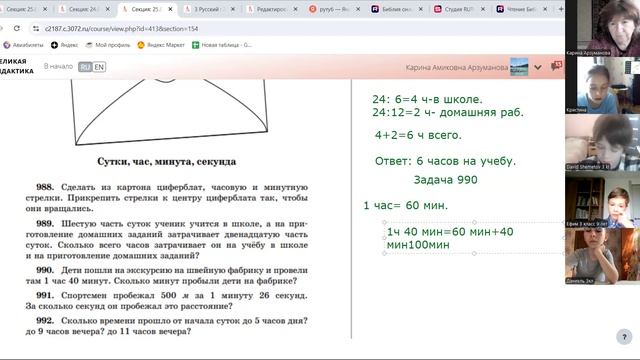This screenshot has height=360, width=640.
Task: Open a new browser tab with plus
Action: (x=561, y=9)
